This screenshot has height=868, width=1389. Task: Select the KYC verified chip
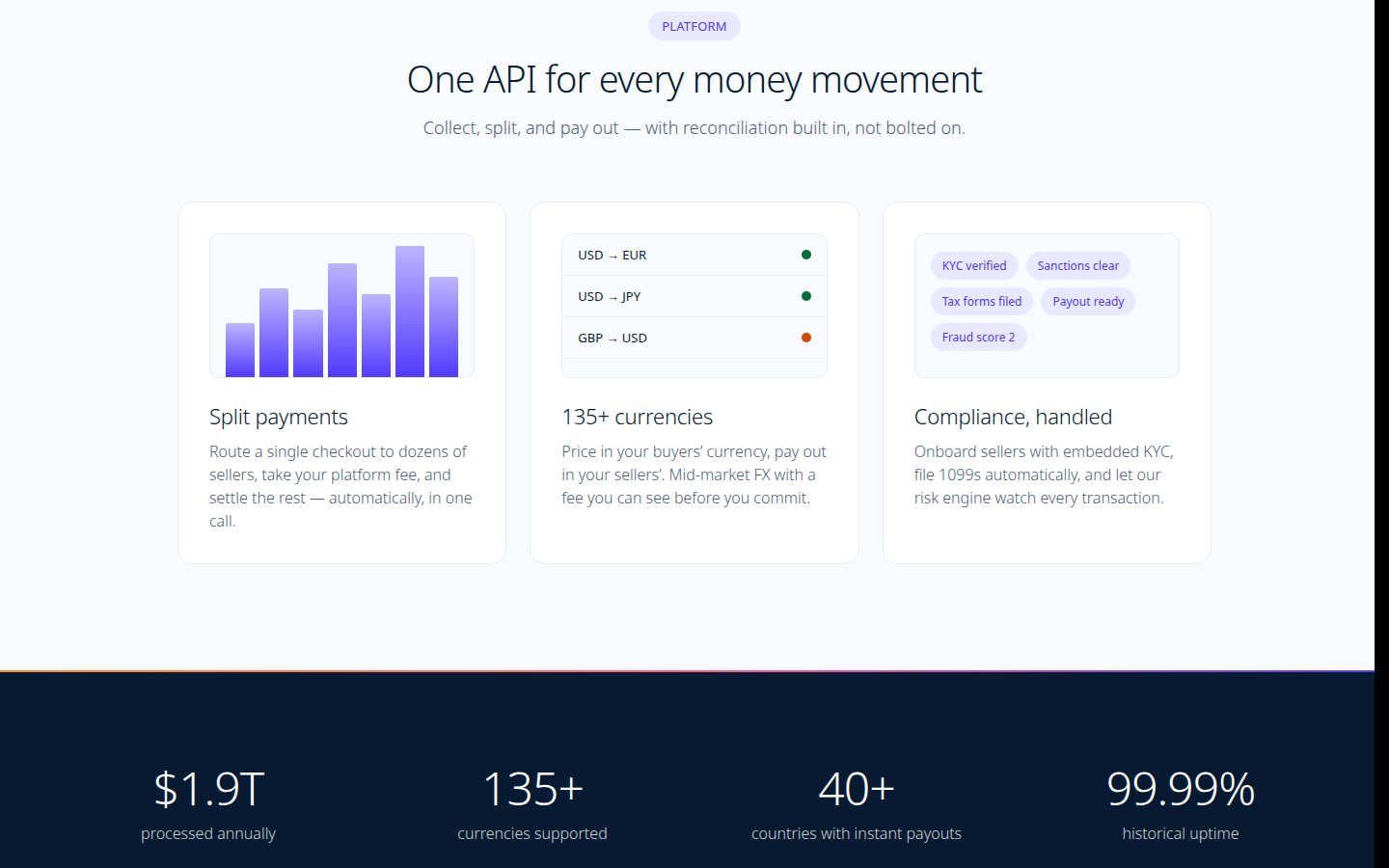pos(974,265)
